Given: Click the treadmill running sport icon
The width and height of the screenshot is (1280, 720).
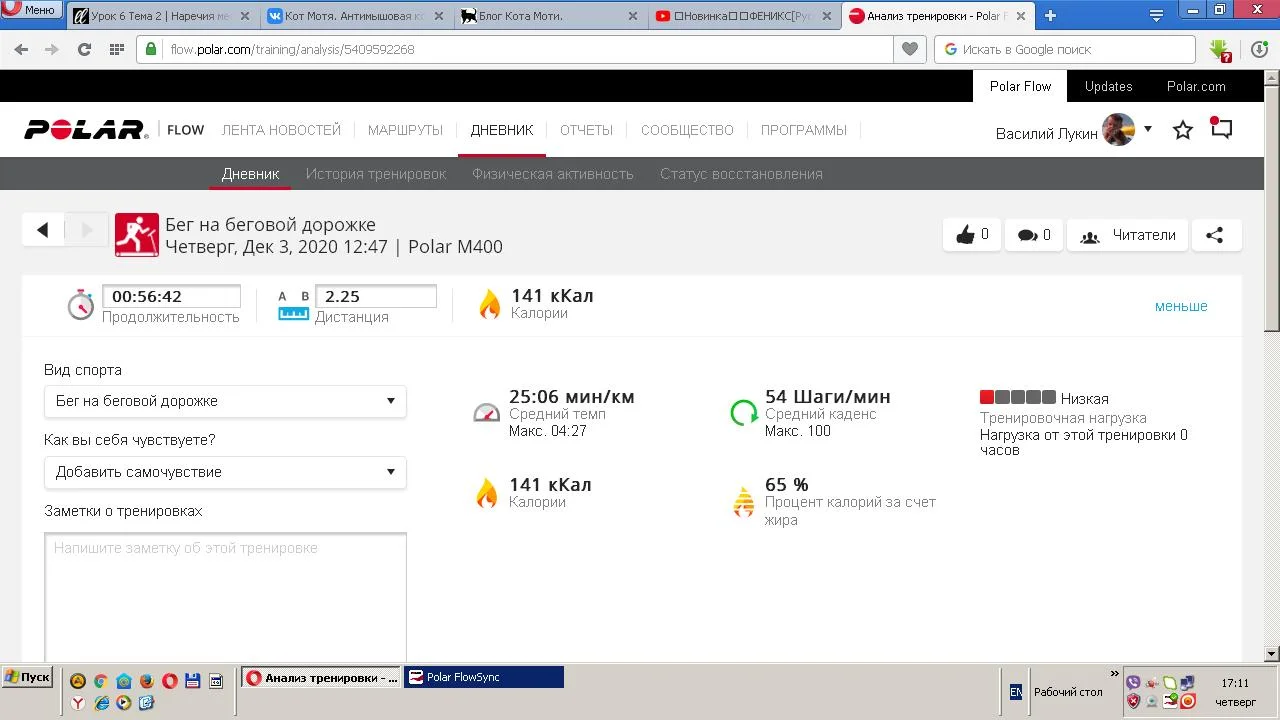Looking at the screenshot, I should point(137,235).
